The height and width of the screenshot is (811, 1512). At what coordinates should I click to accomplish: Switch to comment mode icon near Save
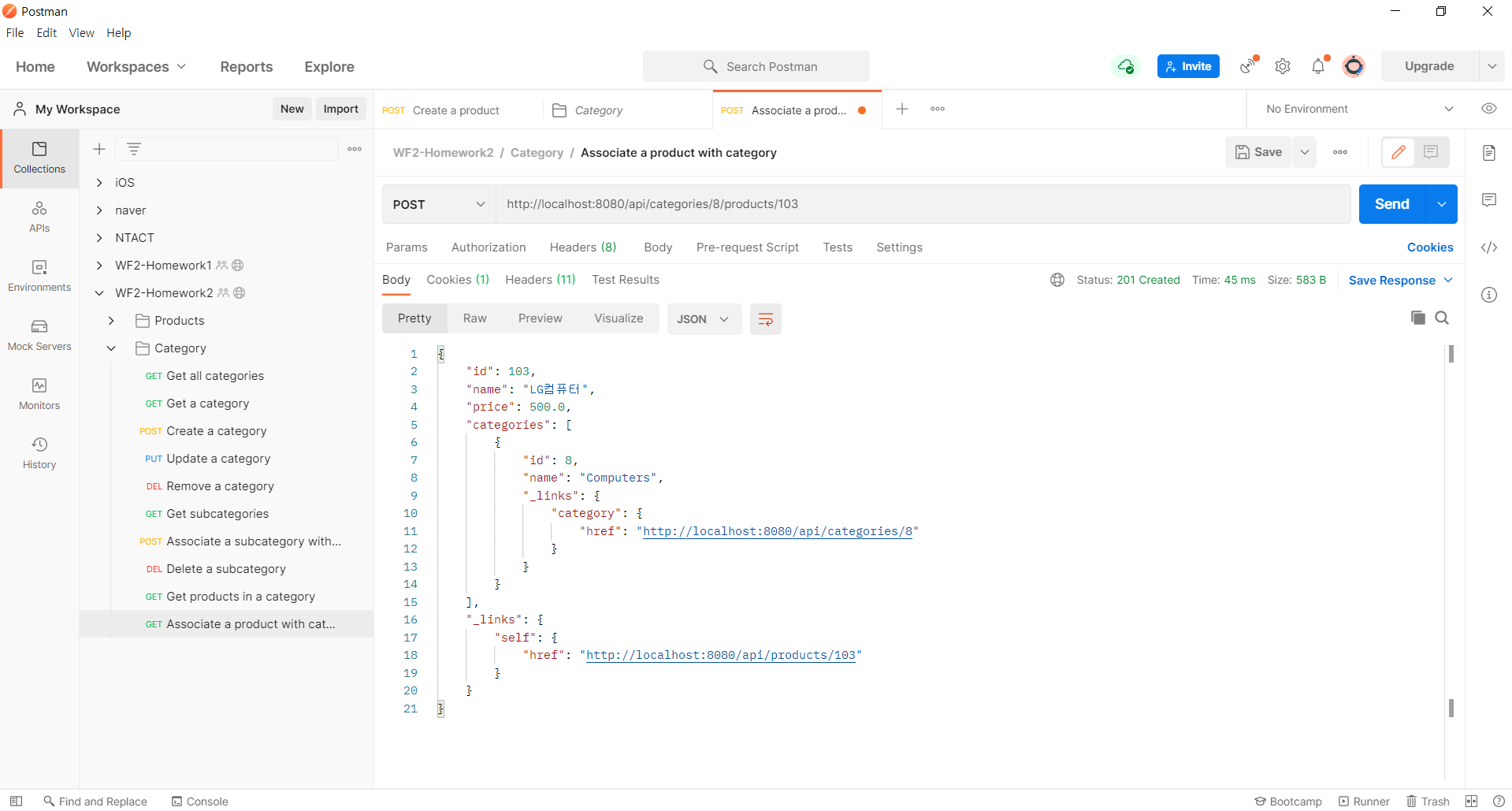(x=1431, y=152)
